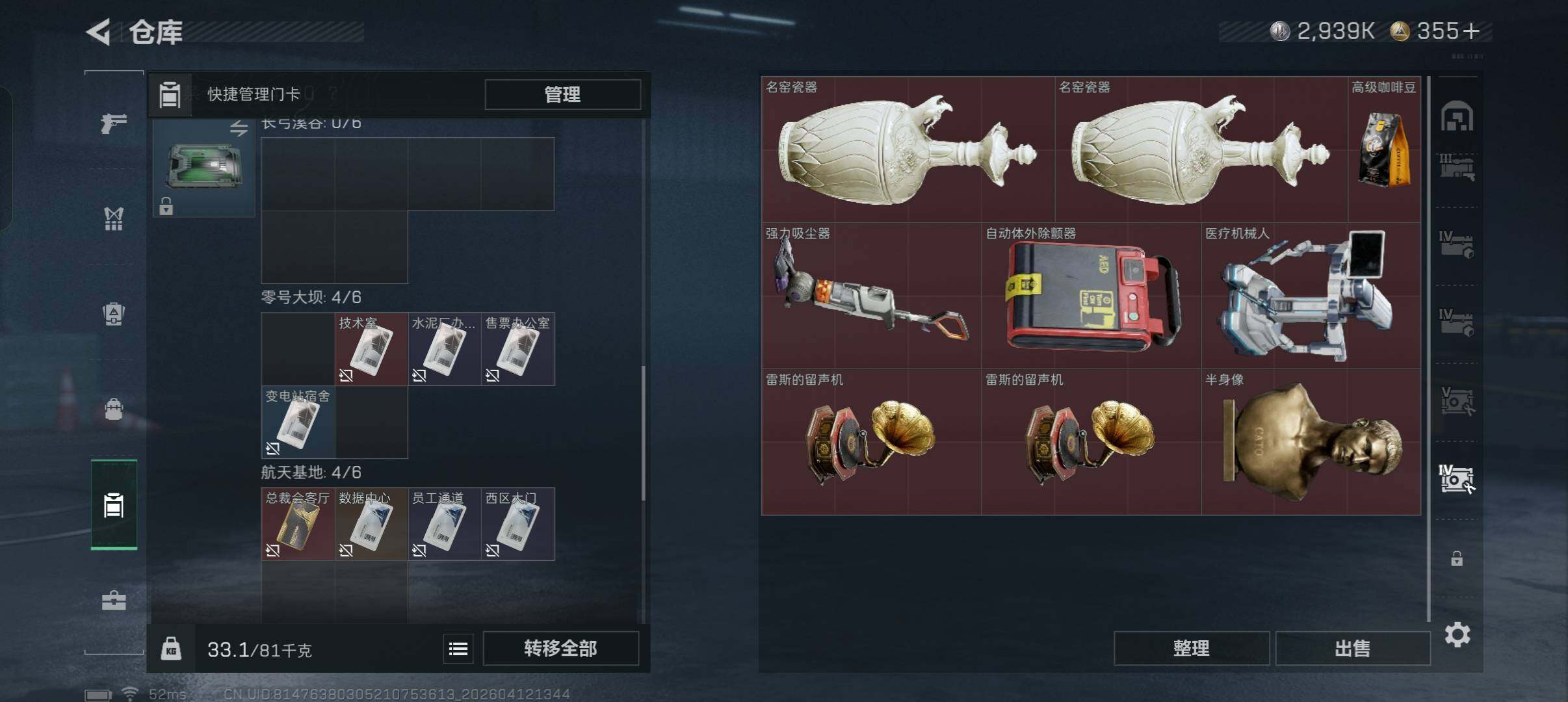
Task: Click the key card list scrollbar
Action: coord(644,433)
